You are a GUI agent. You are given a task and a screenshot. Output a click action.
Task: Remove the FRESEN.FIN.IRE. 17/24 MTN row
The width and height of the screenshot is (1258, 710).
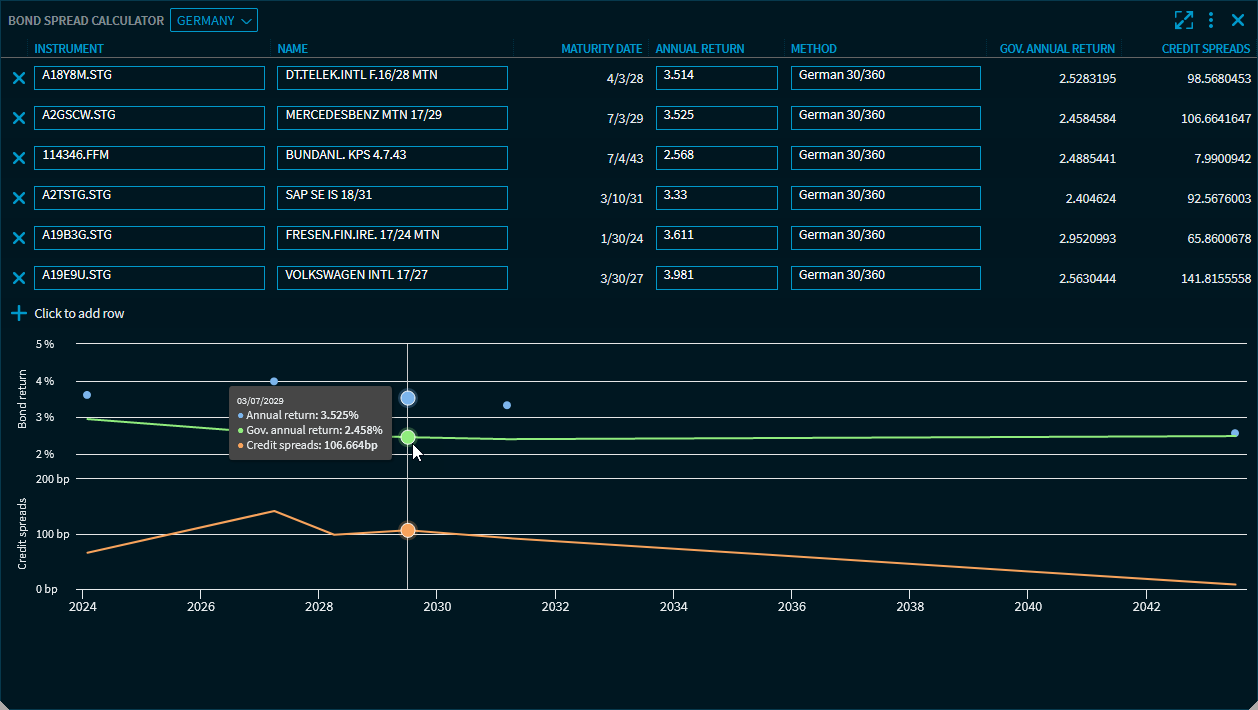(x=18, y=238)
